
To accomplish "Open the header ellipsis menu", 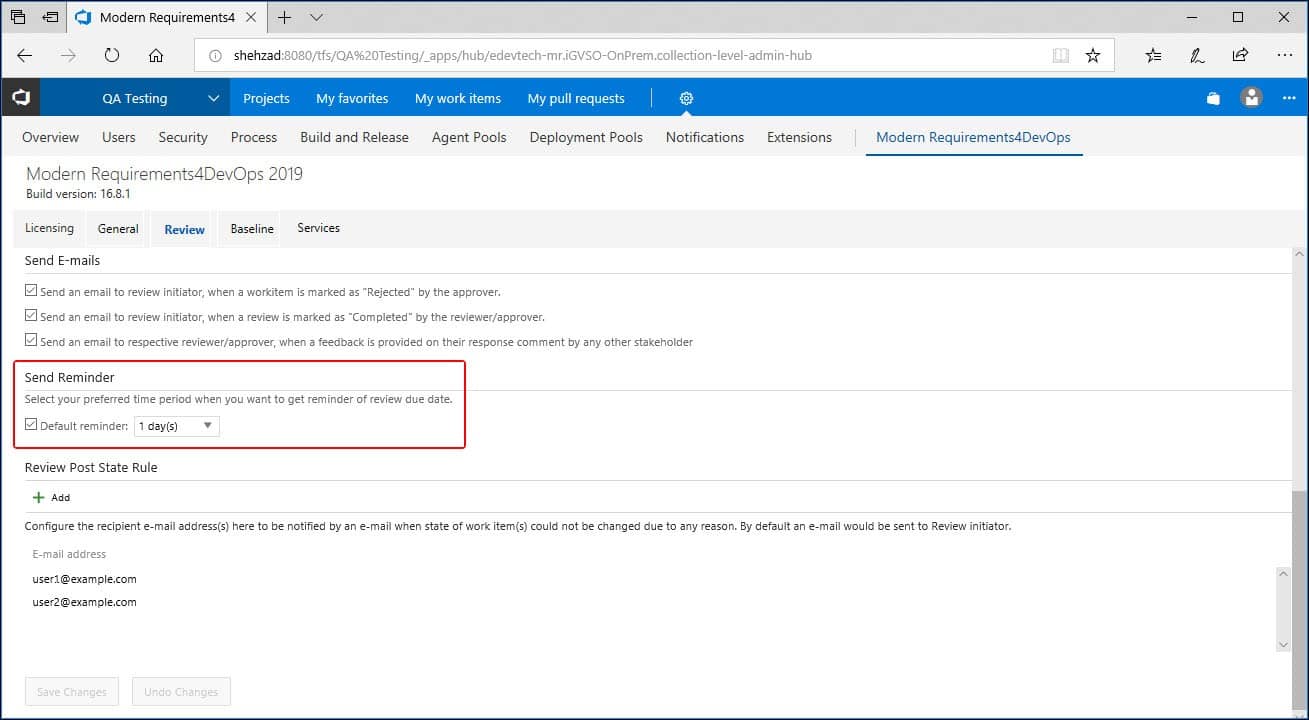I will click(x=1289, y=98).
